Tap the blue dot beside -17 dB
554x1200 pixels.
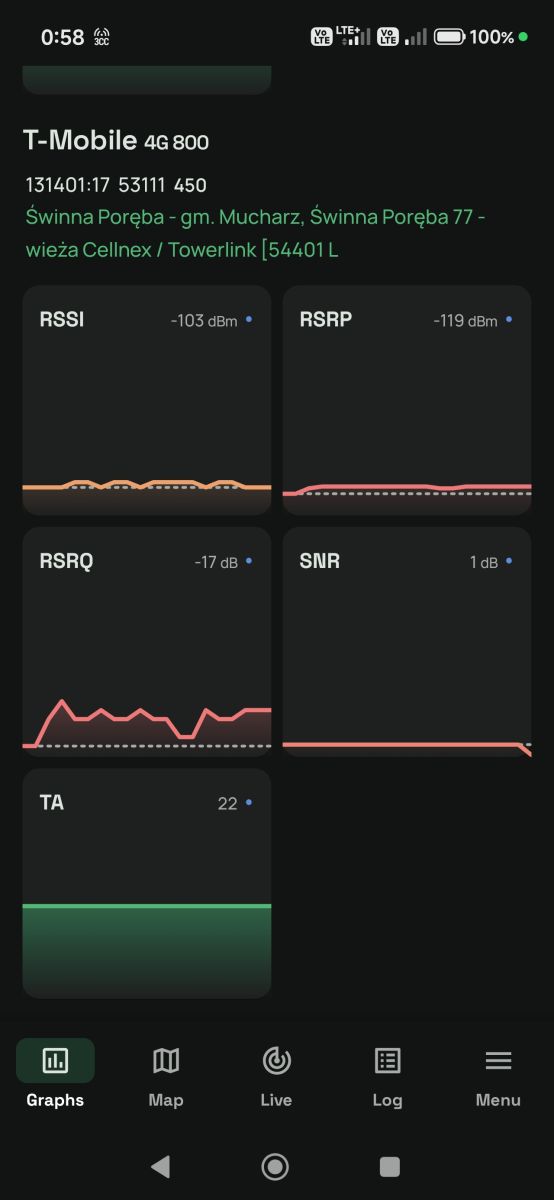(249, 561)
